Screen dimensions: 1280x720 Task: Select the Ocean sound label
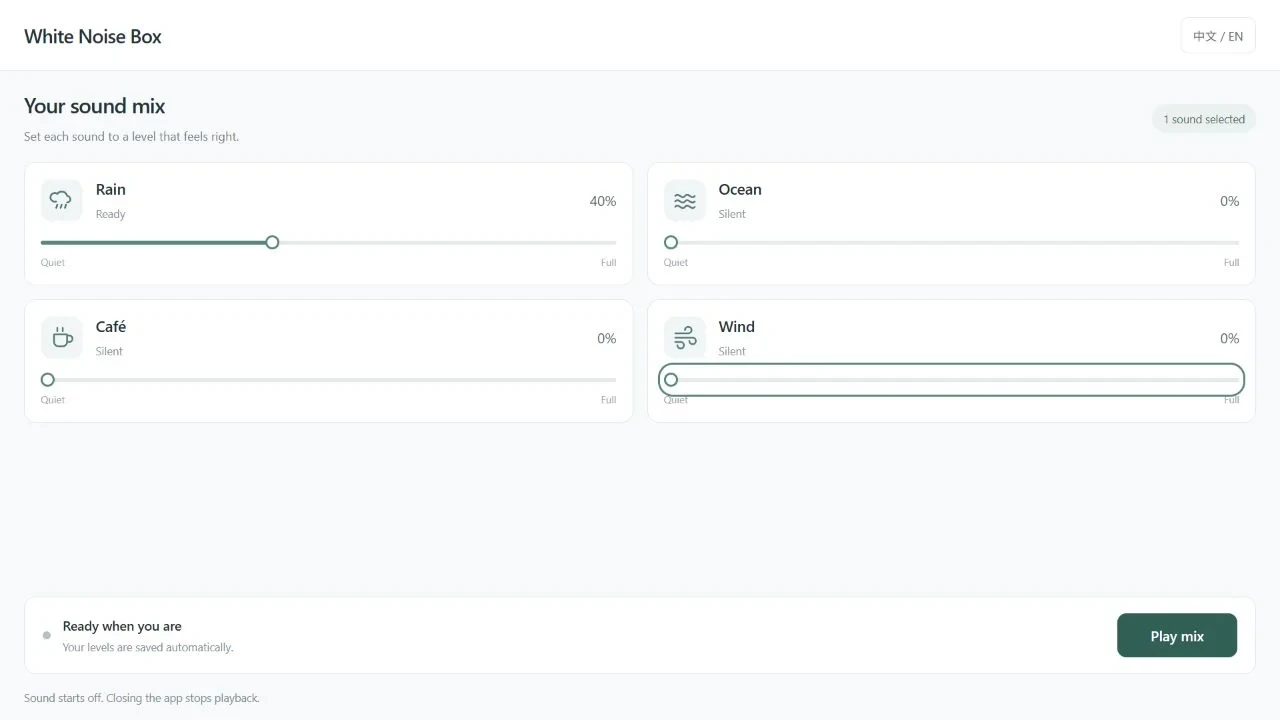(740, 189)
